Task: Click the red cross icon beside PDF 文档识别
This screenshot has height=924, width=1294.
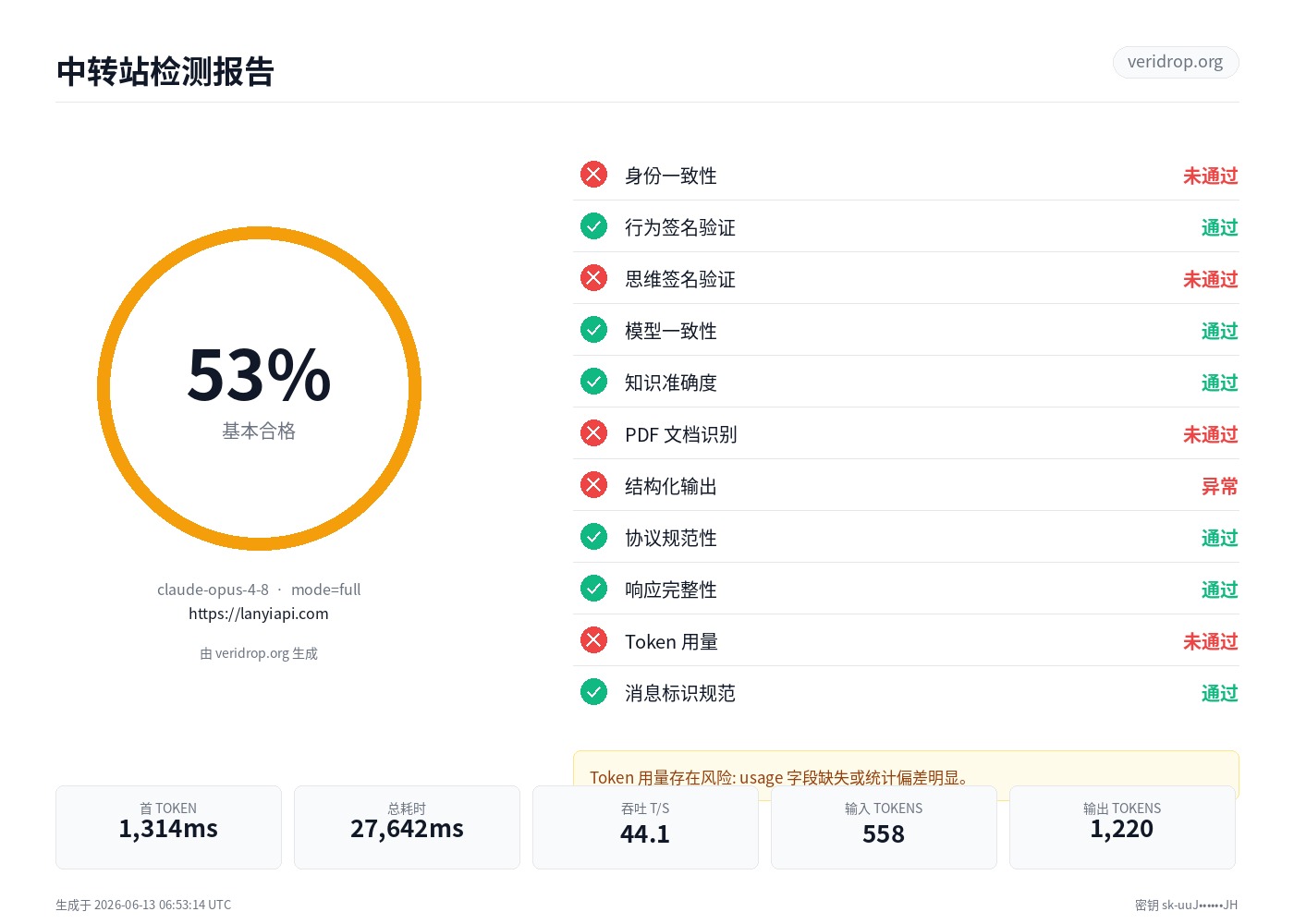Action: 593,433
